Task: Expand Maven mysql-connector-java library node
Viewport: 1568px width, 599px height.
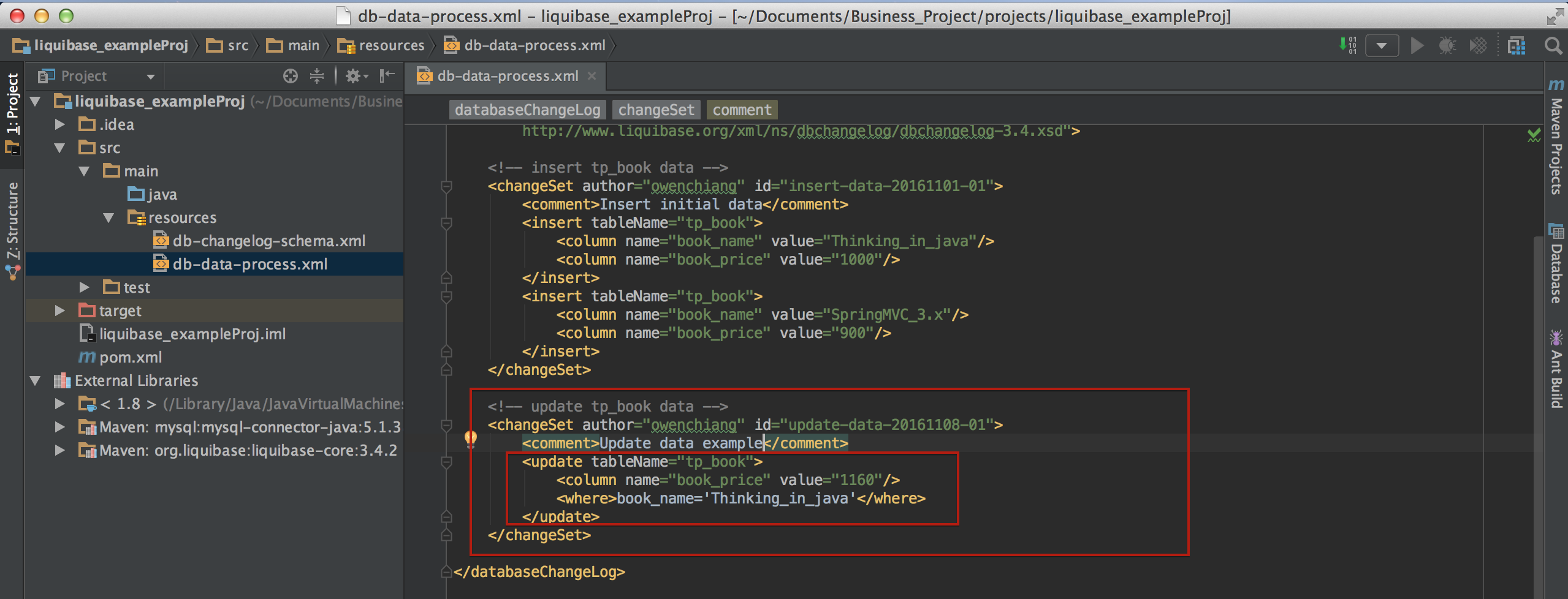Action: pos(60,427)
